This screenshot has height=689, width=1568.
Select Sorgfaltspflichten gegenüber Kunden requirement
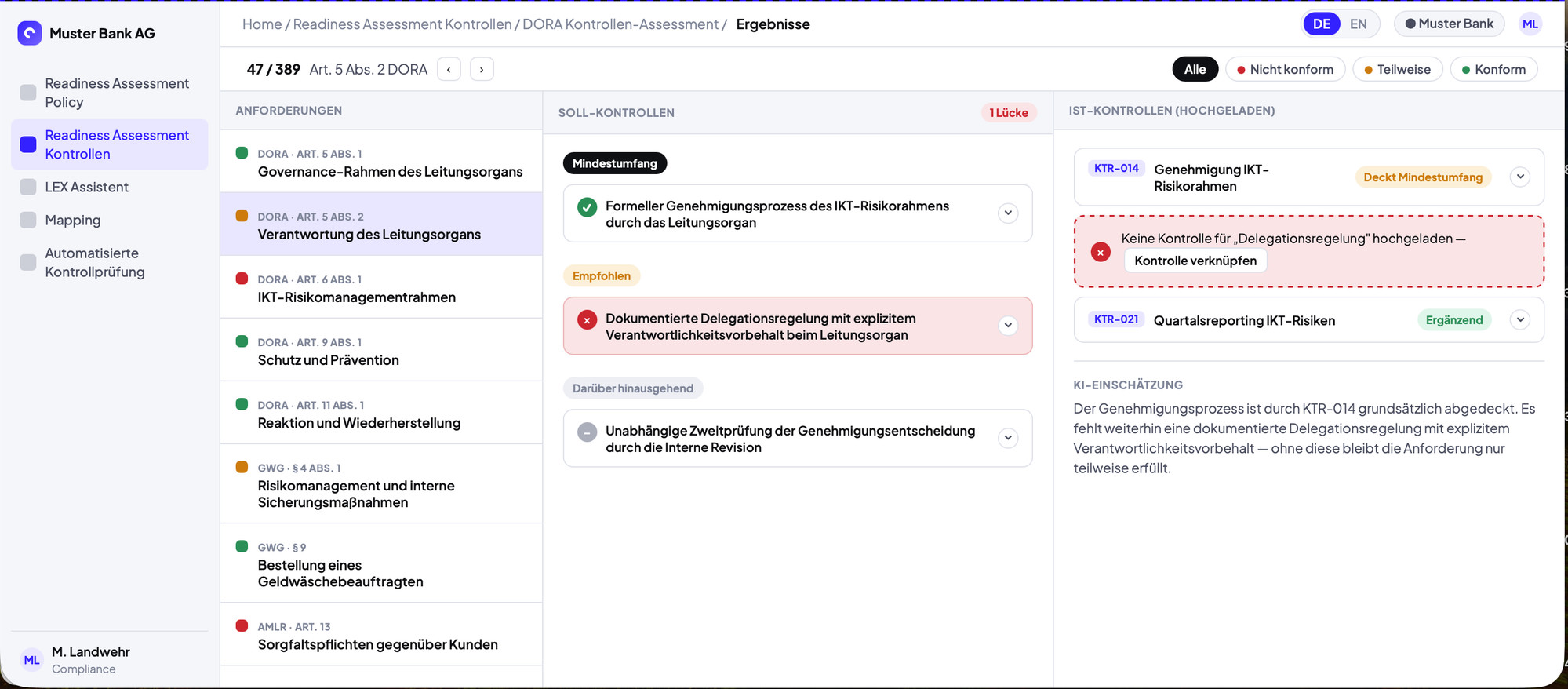381,634
